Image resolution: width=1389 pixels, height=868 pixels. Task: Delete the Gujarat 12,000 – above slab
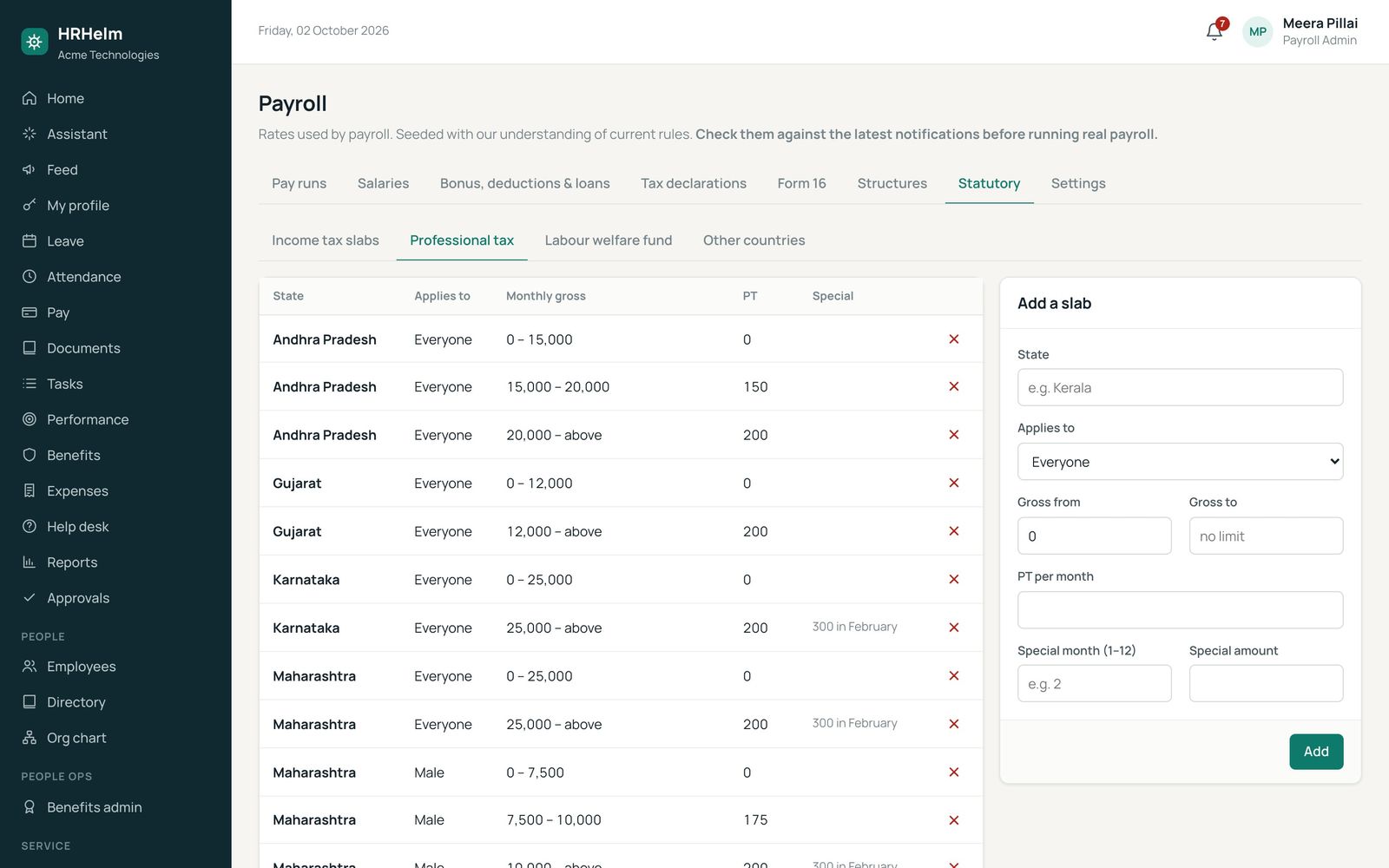(x=954, y=531)
